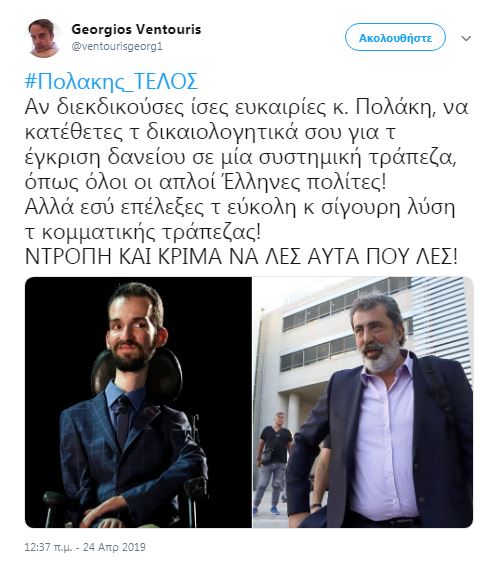The height and width of the screenshot is (561, 496).
Task: Click the line όπως όλοι οι απλοί Έλληνες πολίτες
Action: [x=205, y=182]
